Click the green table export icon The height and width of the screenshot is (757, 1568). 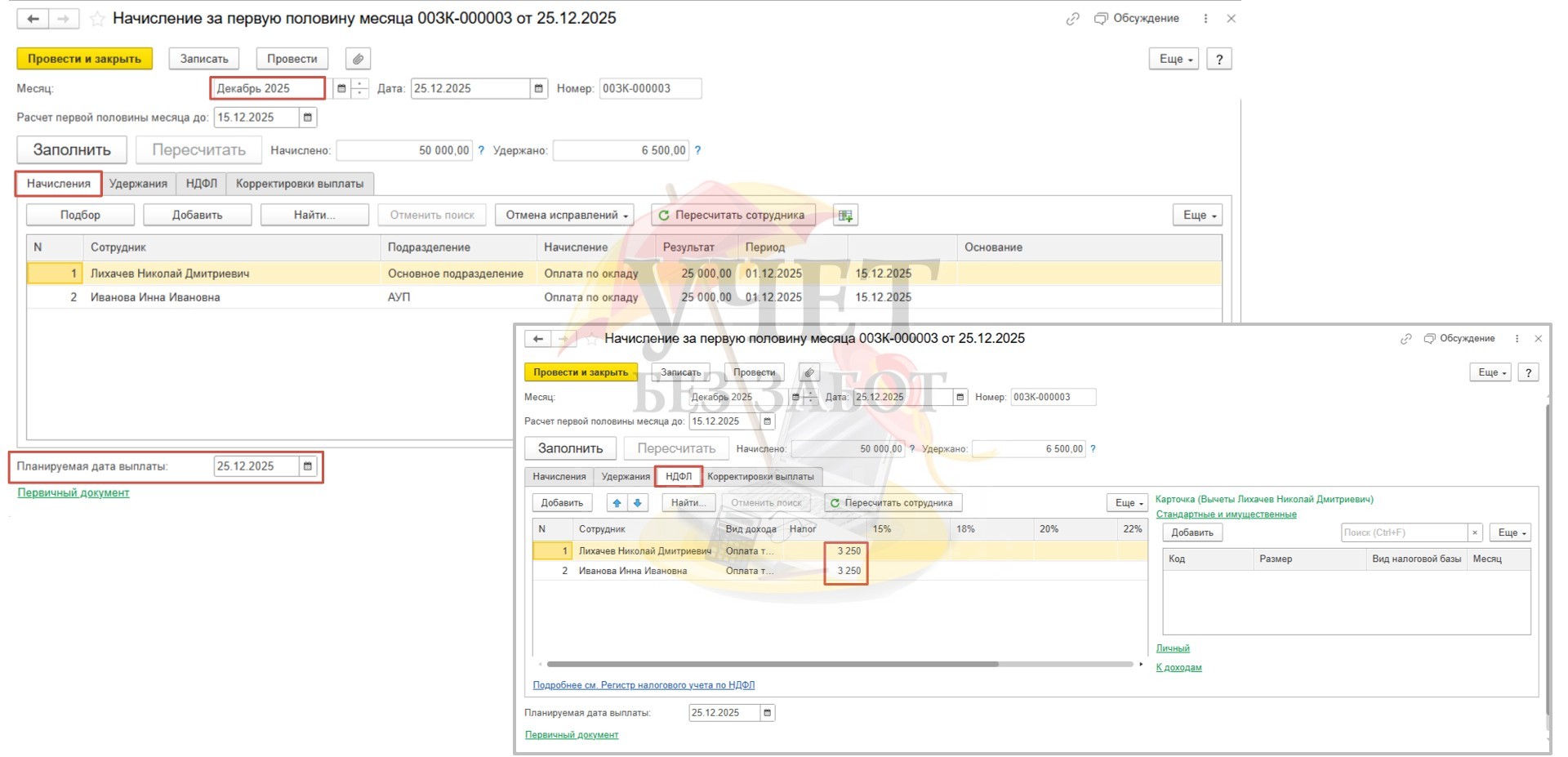click(x=845, y=216)
